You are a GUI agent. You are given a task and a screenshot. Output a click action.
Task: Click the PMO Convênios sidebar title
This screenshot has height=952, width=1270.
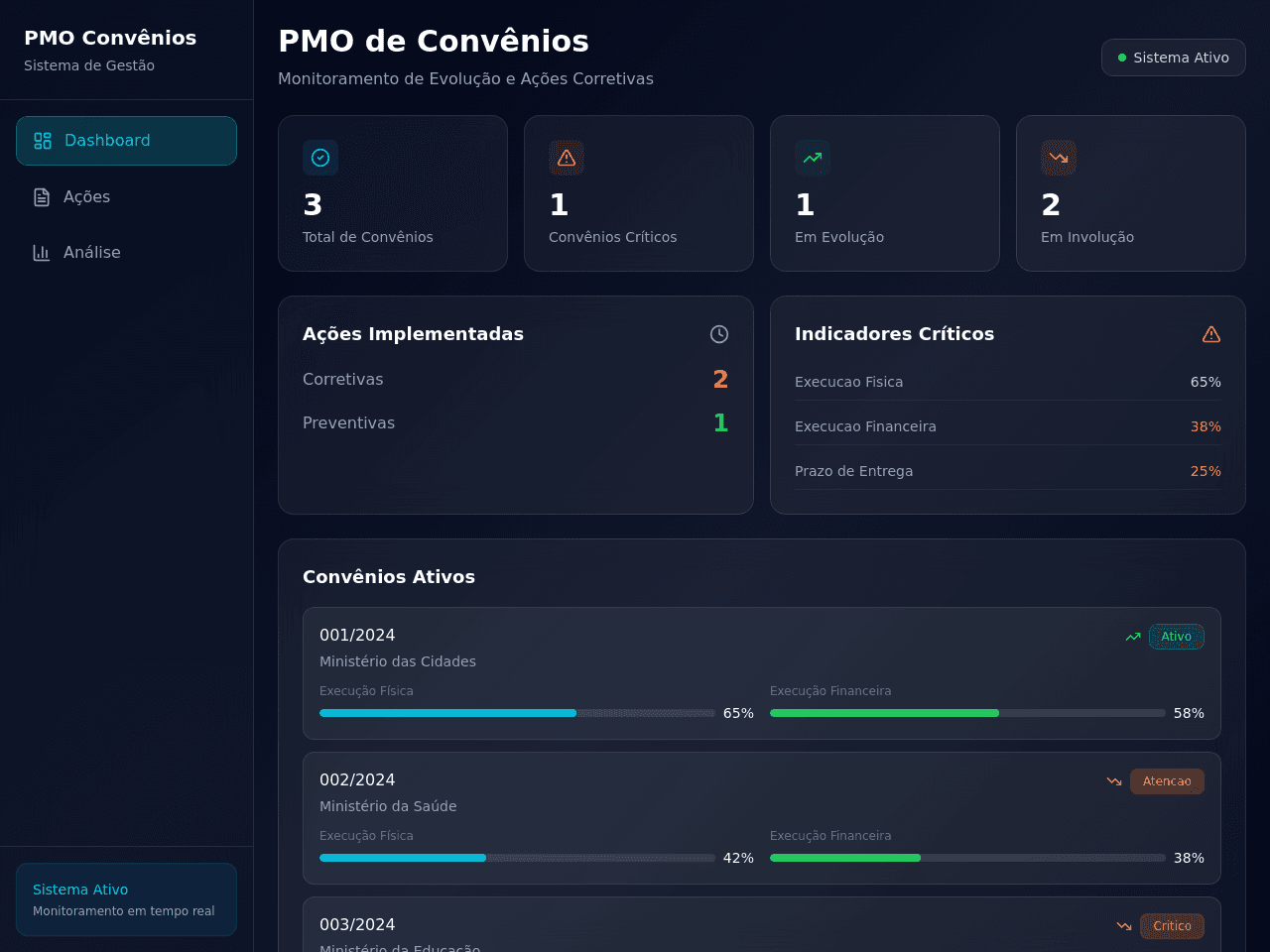click(110, 38)
